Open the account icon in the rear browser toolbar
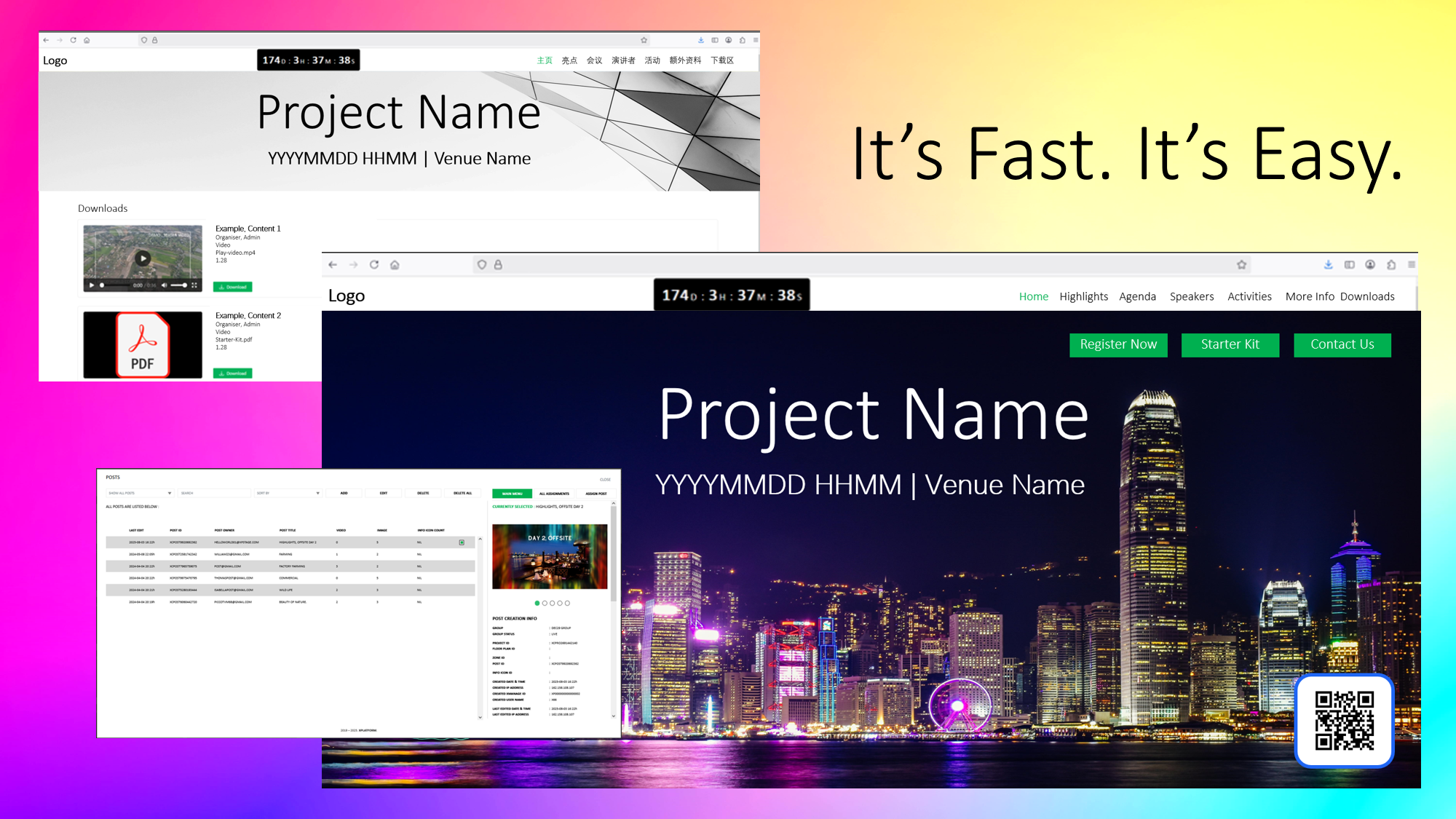 [x=728, y=40]
